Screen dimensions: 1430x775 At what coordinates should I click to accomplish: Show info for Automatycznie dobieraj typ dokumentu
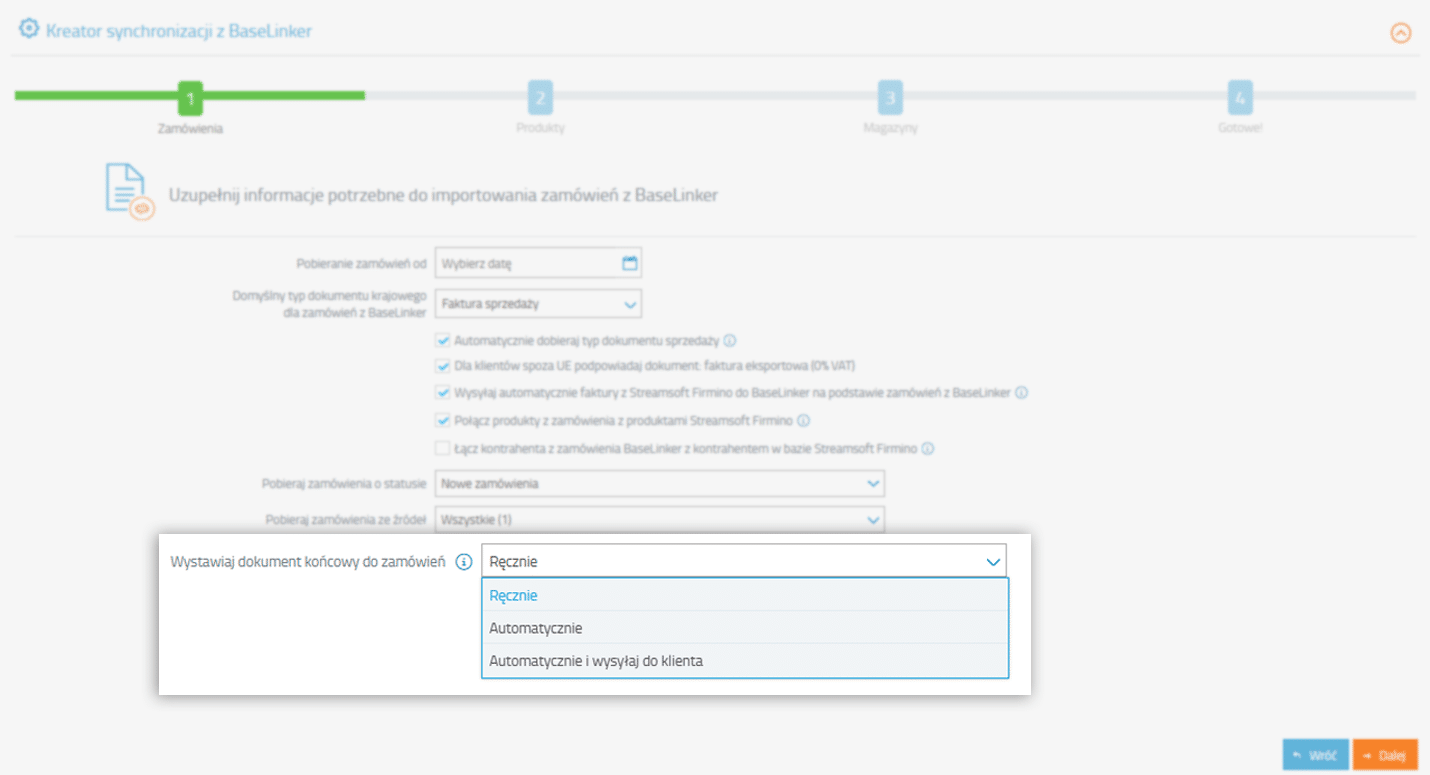point(730,340)
